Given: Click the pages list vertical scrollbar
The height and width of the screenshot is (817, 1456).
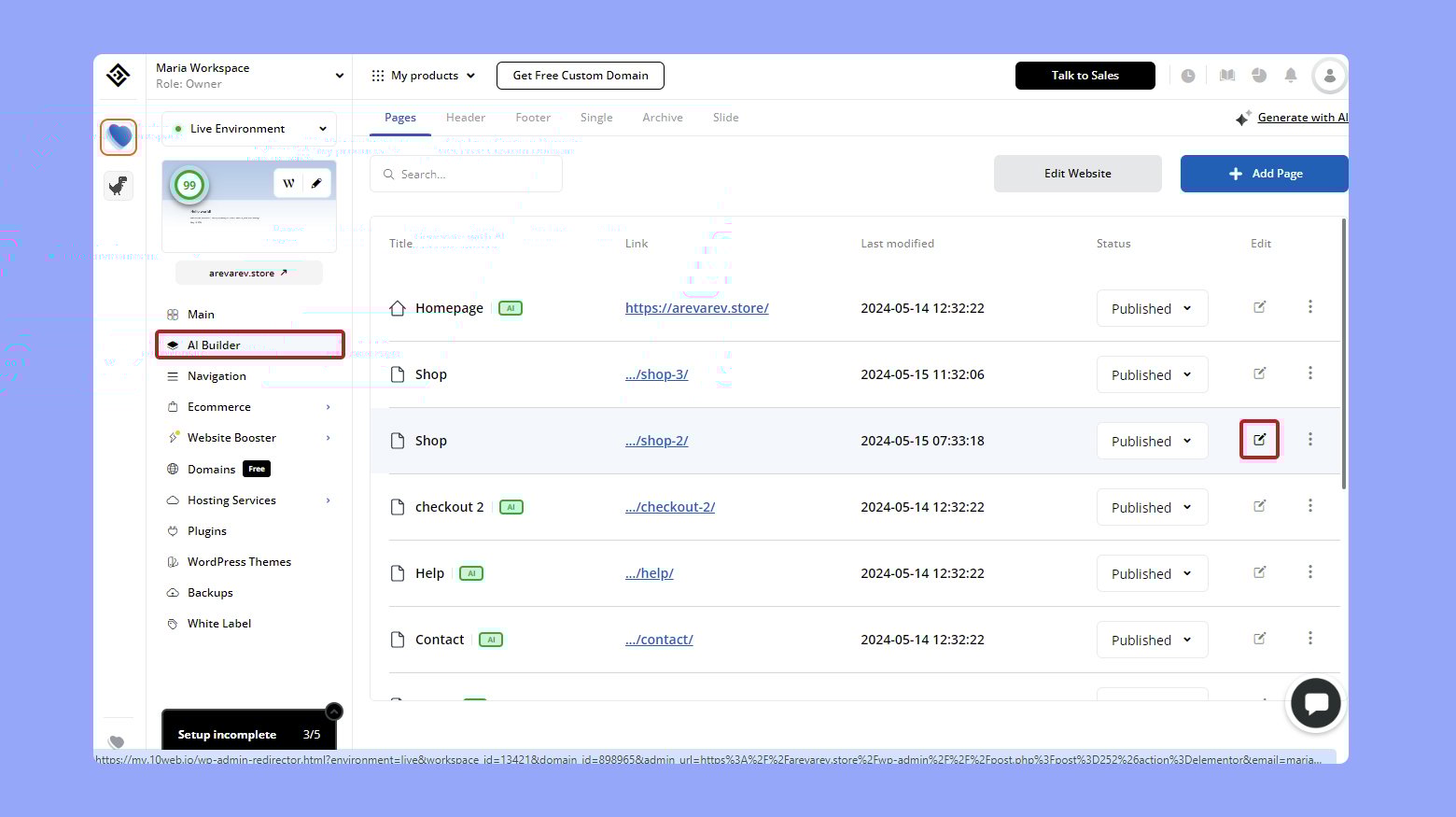Looking at the screenshot, I should [x=1343, y=355].
